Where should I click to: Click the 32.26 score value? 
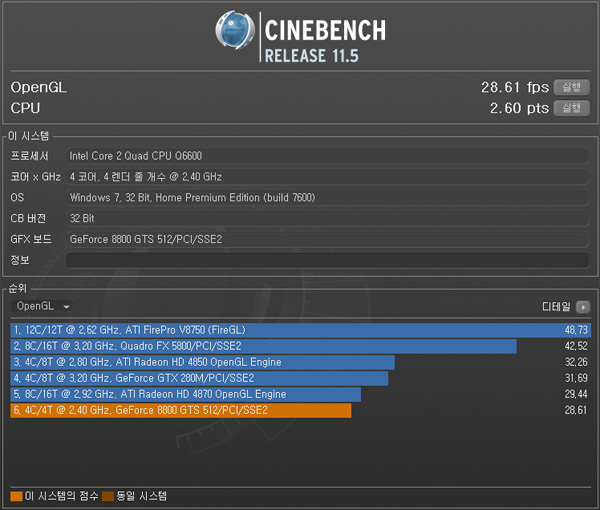576,362
